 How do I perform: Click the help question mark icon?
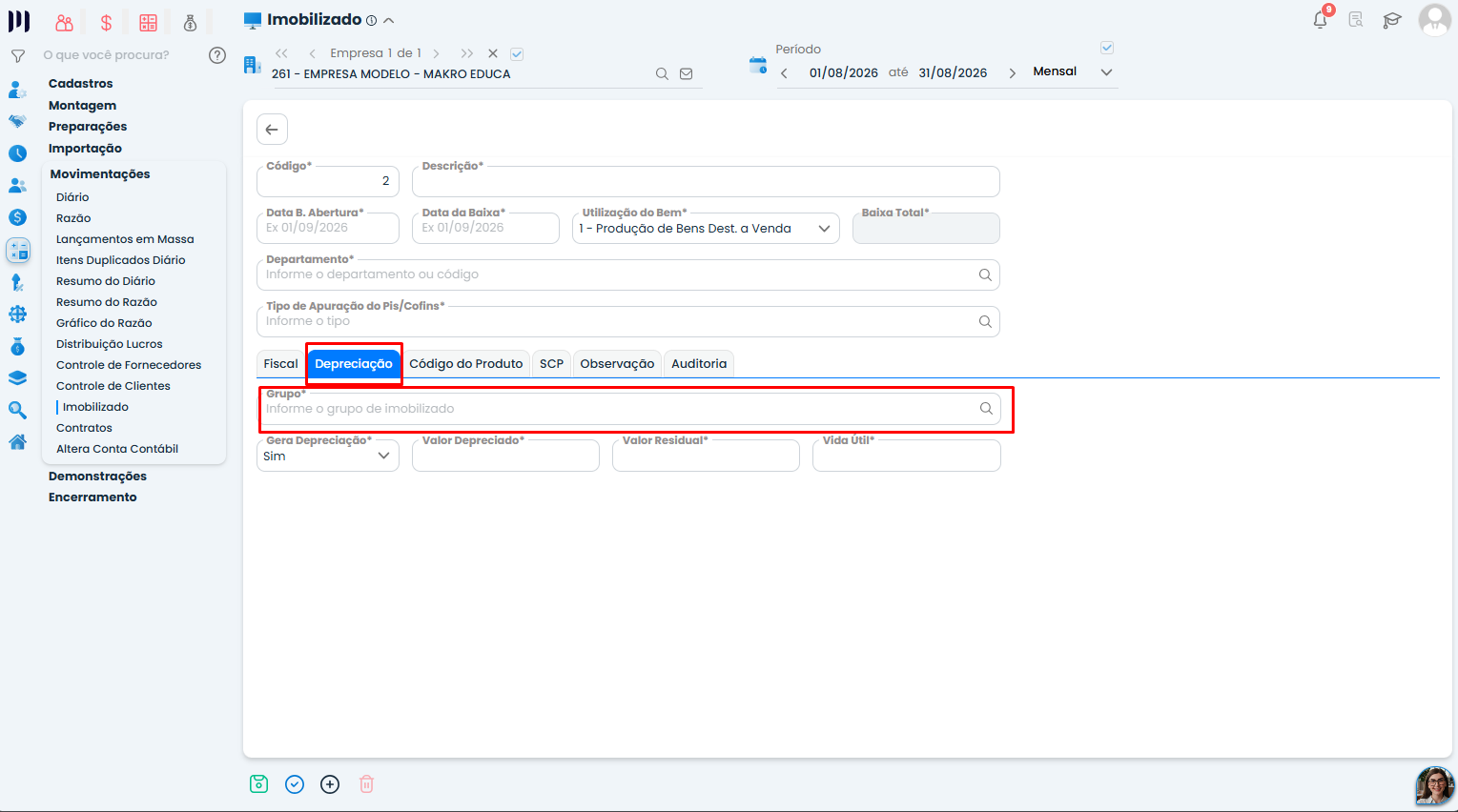(217, 55)
